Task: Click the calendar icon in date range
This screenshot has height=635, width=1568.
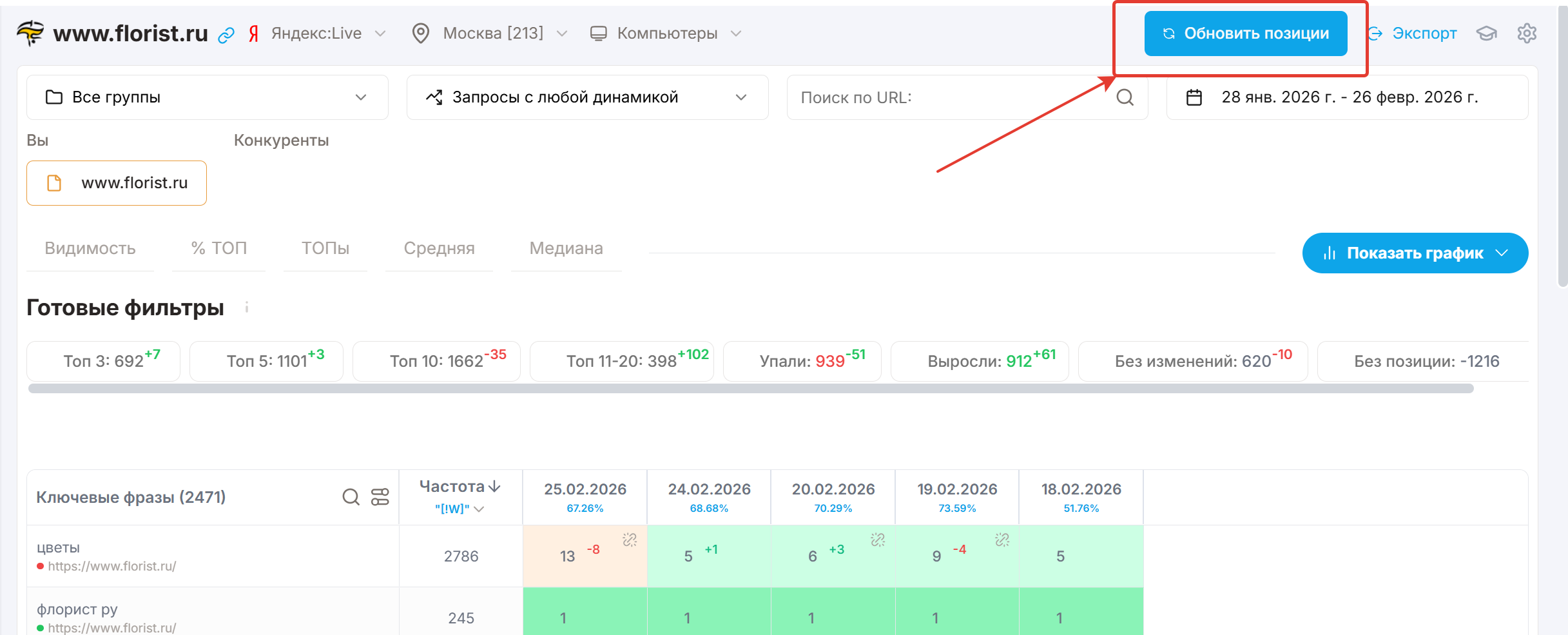Action: [1194, 97]
